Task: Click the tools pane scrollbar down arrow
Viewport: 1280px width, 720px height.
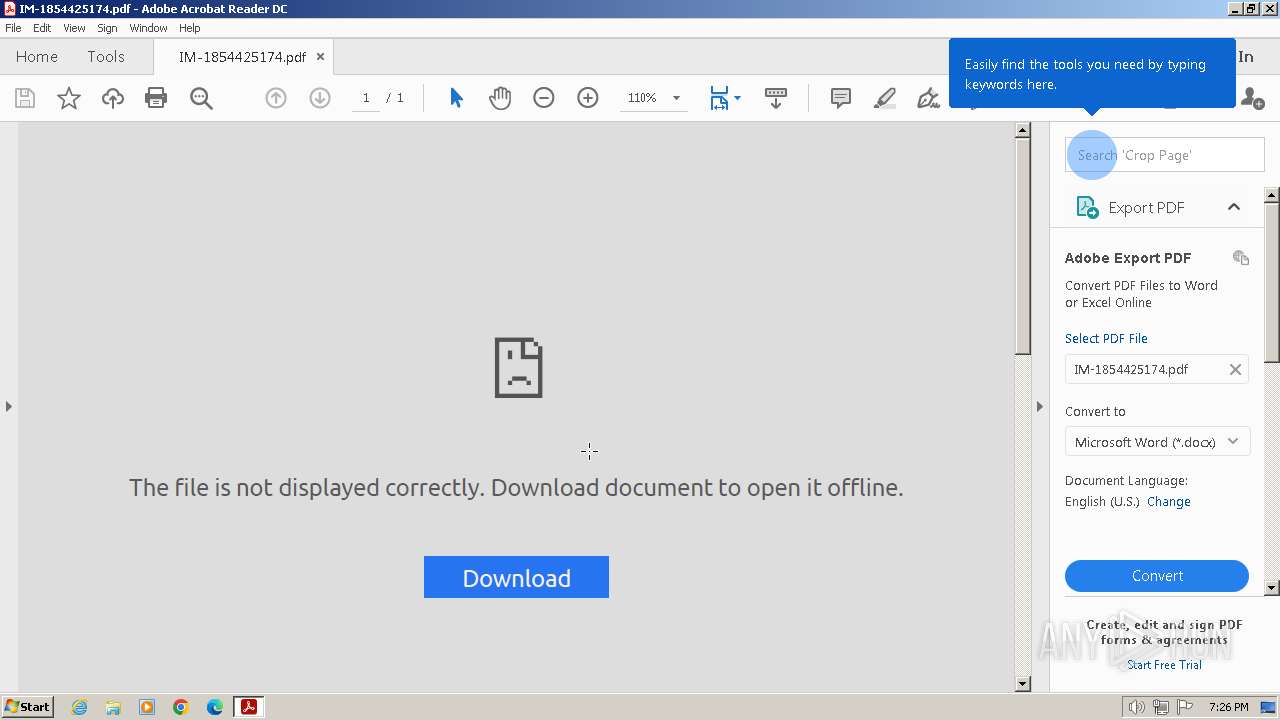Action: [1272, 588]
